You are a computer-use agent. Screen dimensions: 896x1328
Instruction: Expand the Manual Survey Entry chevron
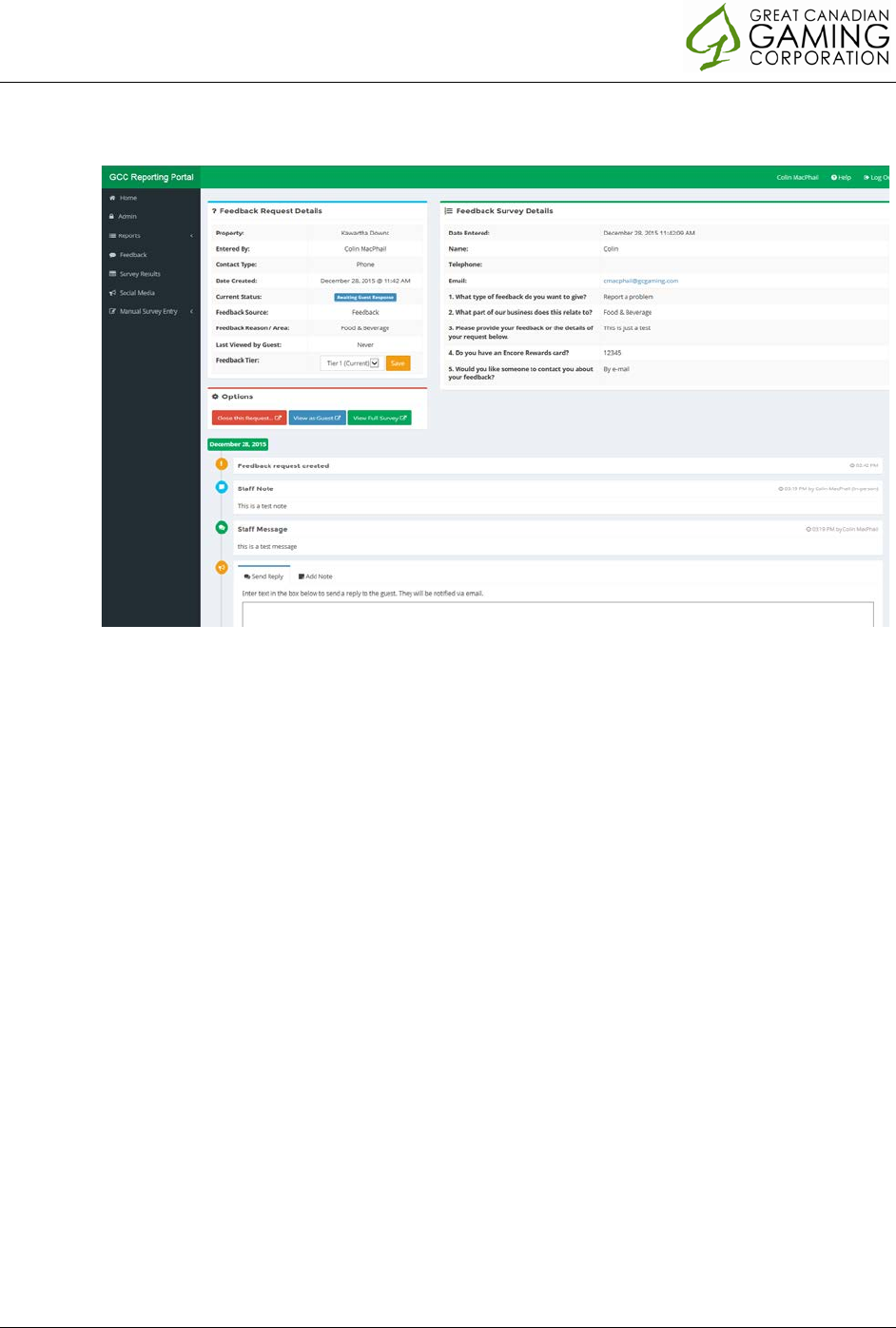[191, 311]
